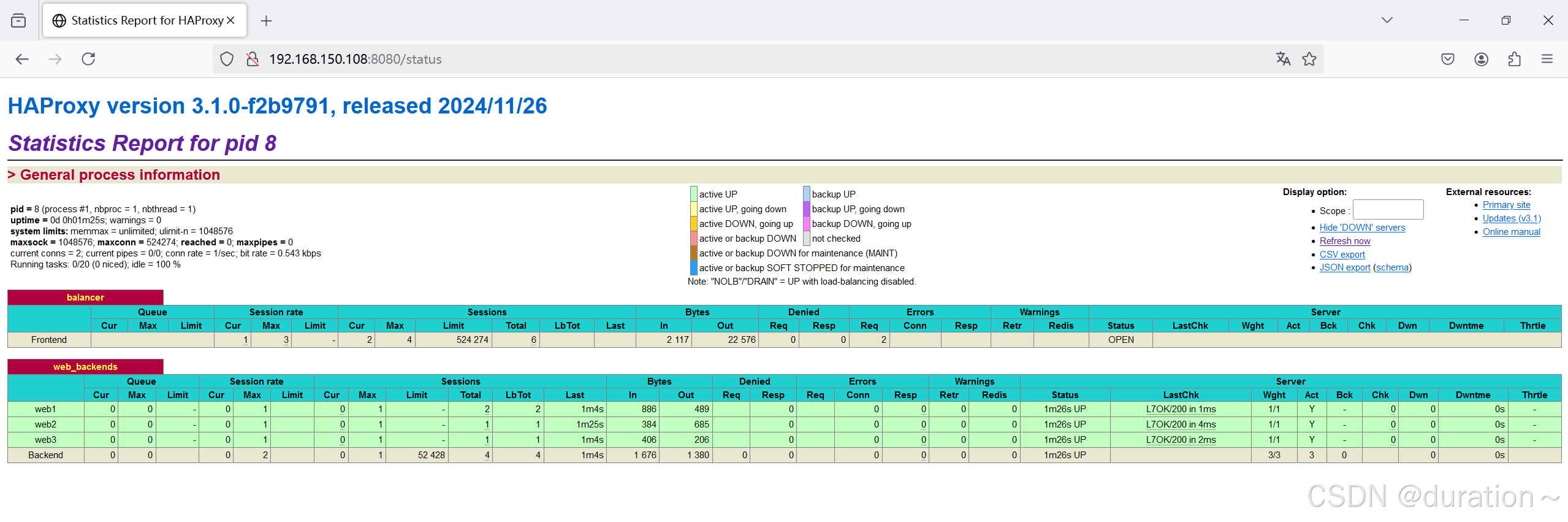Expand the list all tabs chevron

[x=1387, y=20]
